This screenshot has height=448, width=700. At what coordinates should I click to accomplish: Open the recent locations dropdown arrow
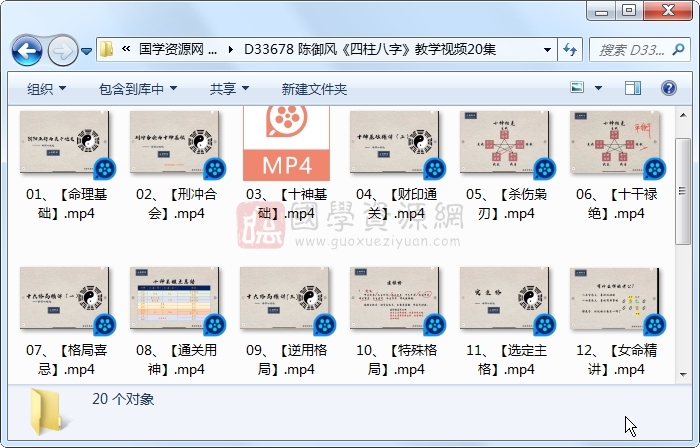[x=87, y=51]
